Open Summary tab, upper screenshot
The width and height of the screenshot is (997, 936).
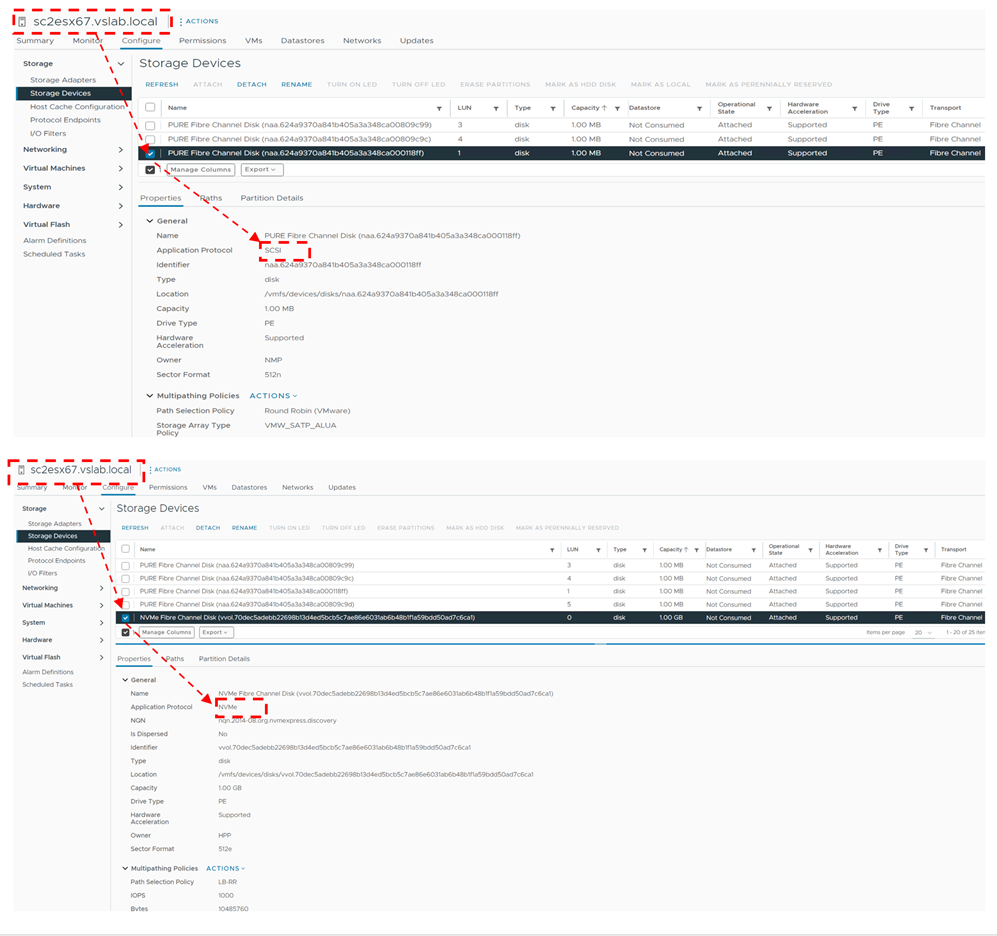click(35, 41)
